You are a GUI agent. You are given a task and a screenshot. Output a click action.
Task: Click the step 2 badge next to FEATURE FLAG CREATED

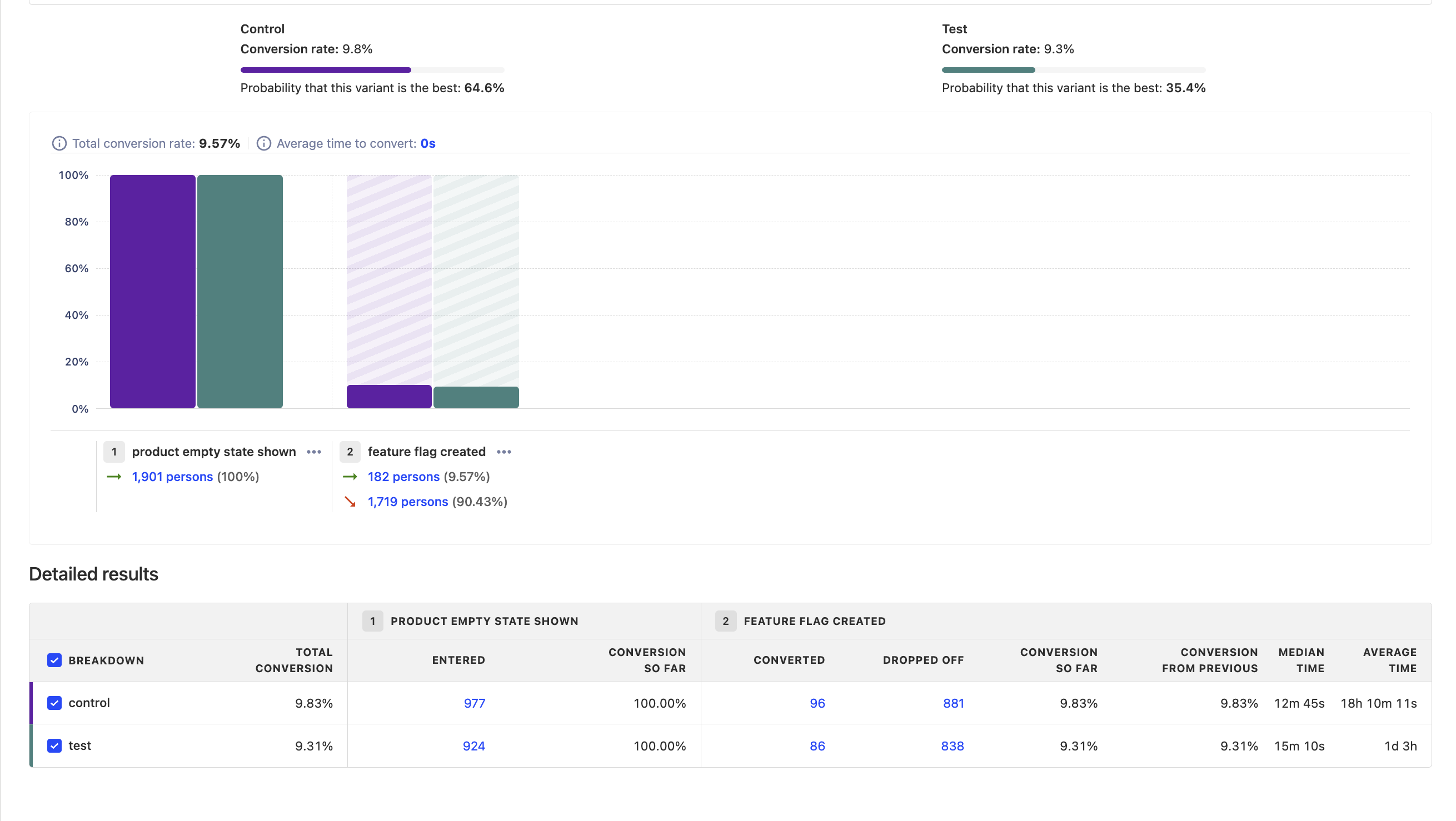(x=726, y=621)
